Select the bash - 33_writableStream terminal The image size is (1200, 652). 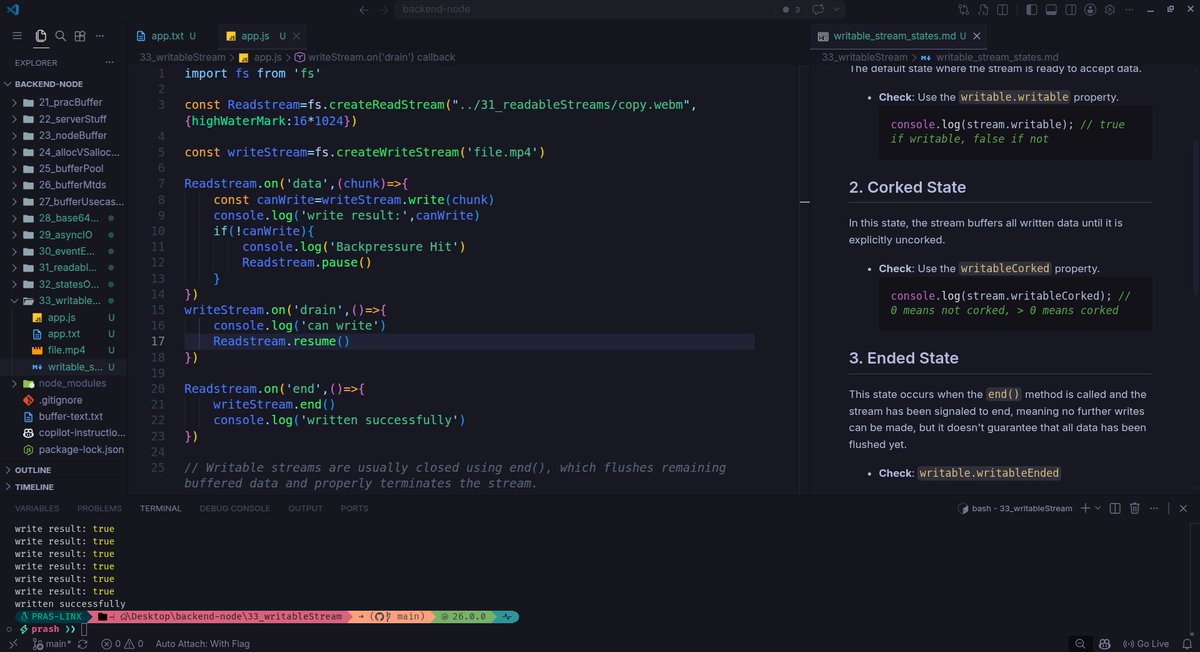1015,508
